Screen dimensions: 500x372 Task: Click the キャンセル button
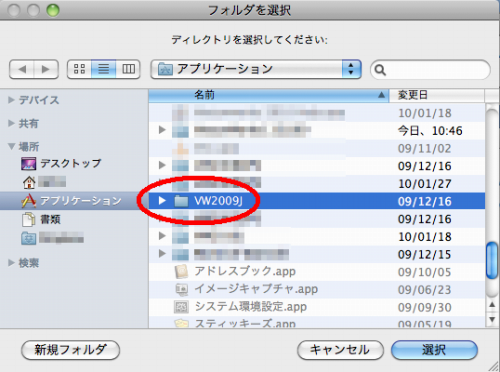(340, 350)
